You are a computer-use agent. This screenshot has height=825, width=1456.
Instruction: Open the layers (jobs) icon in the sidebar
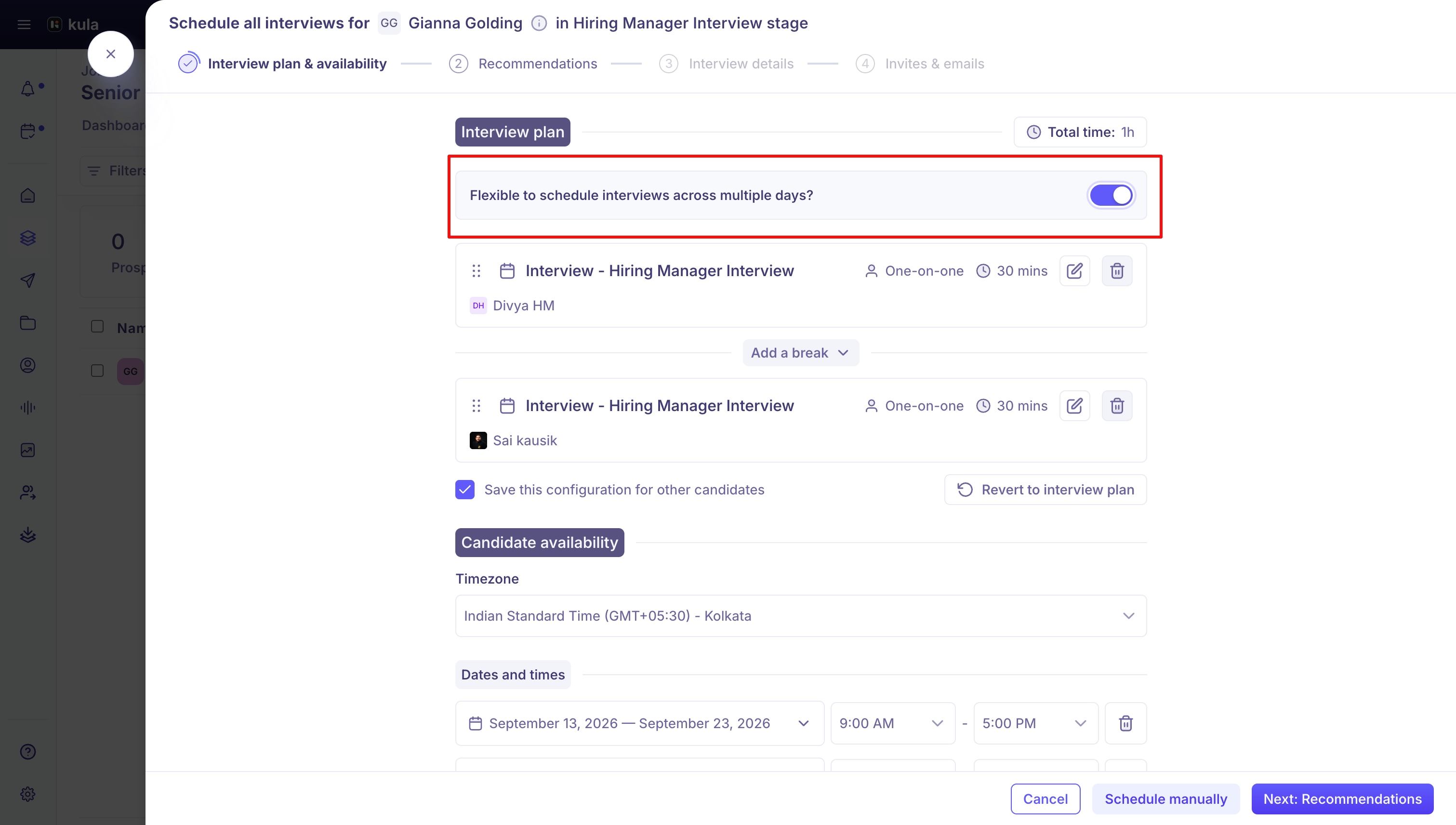point(28,238)
